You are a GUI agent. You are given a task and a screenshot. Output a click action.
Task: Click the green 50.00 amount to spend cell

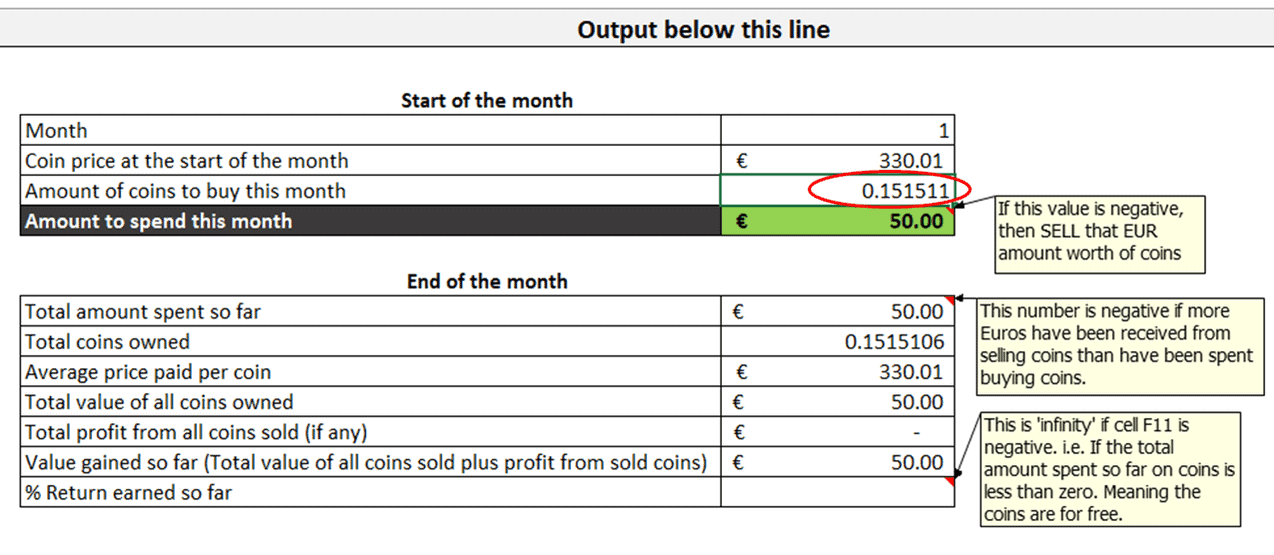[837, 221]
